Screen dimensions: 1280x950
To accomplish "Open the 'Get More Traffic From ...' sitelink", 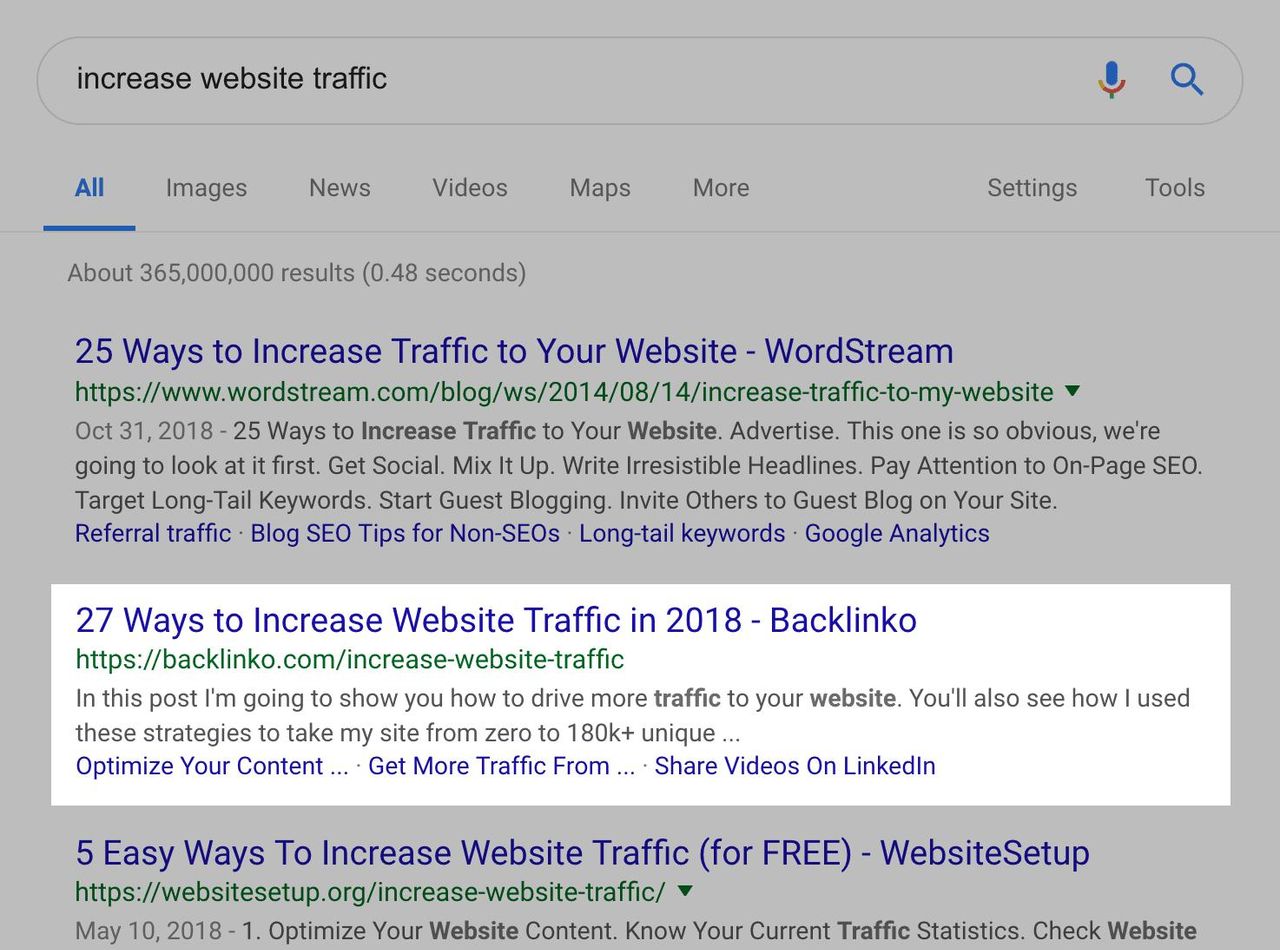I will pos(502,766).
